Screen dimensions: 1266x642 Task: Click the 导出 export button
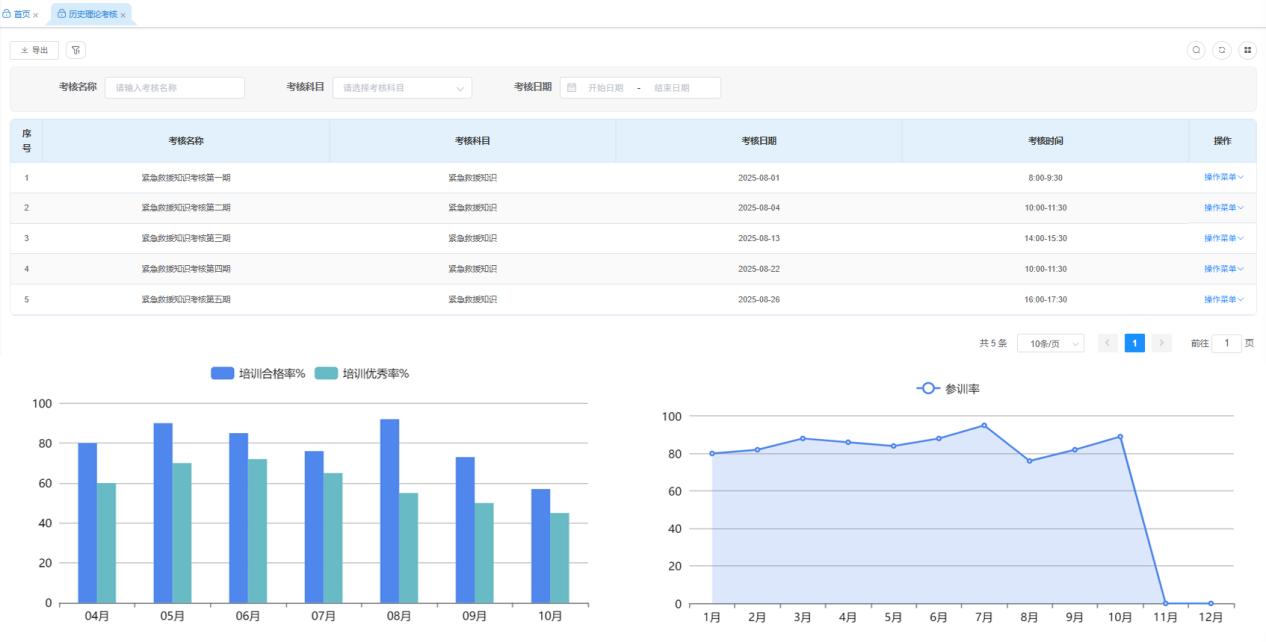coord(35,50)
